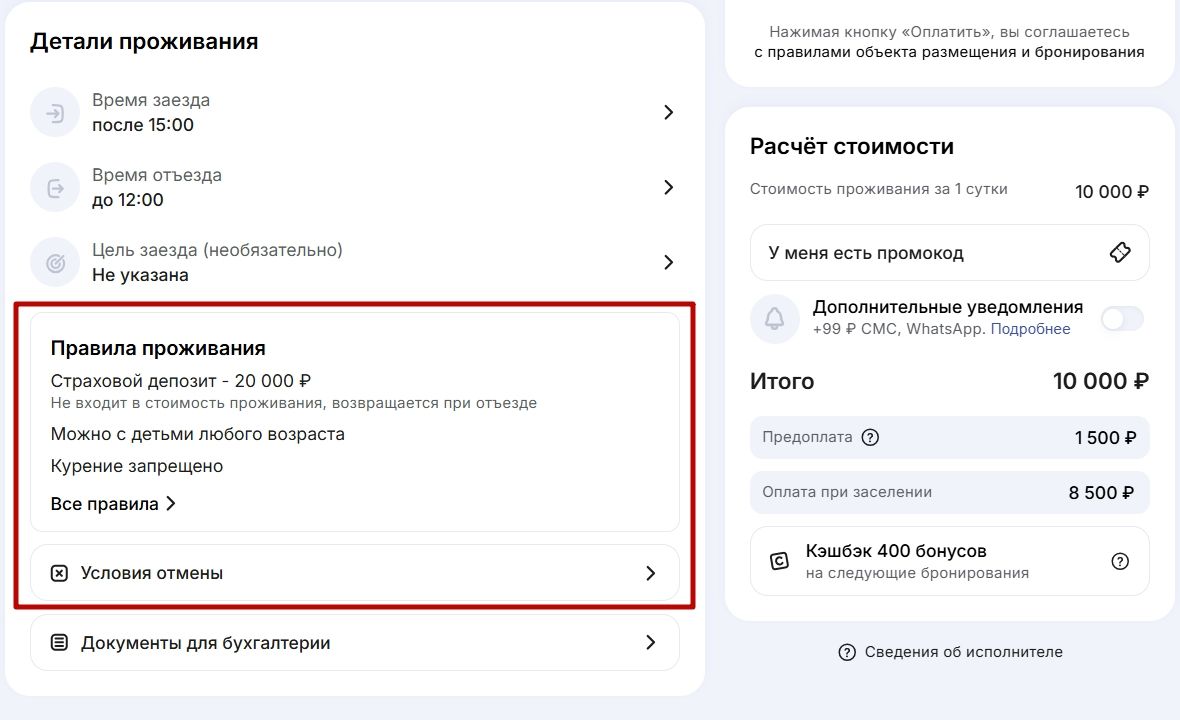Viewport: 1180px width, 720px height.
Task: Open the Все правила link
Action: tap(113, 504)
